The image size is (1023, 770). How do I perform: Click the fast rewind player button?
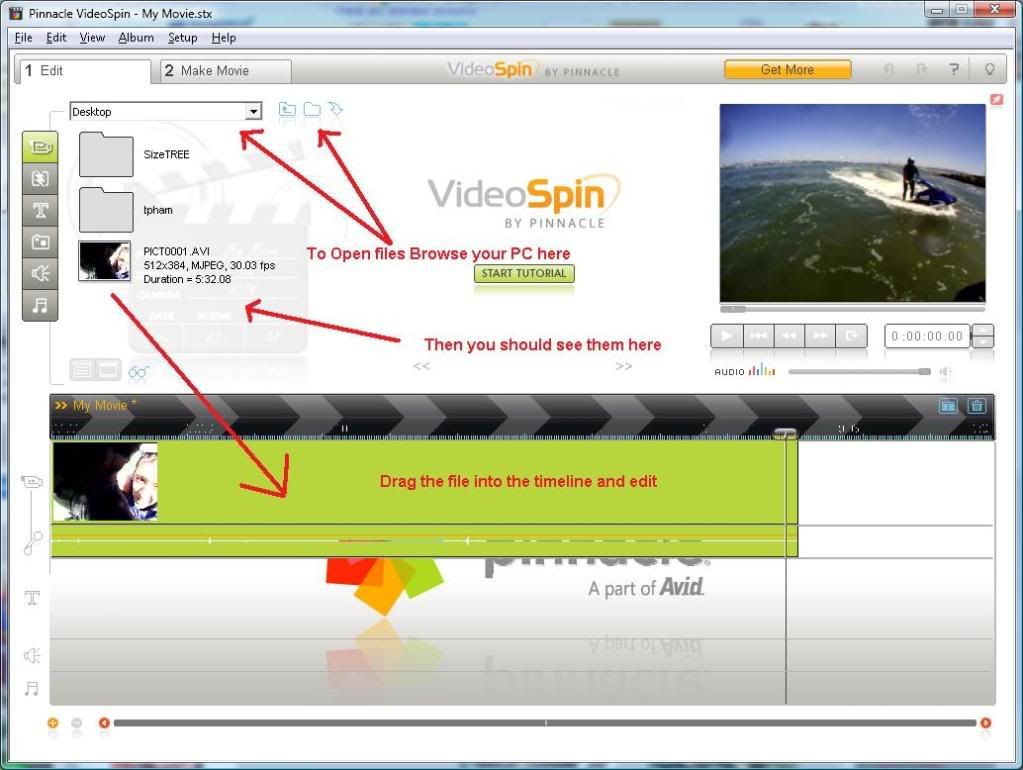(x=789, y=335)
